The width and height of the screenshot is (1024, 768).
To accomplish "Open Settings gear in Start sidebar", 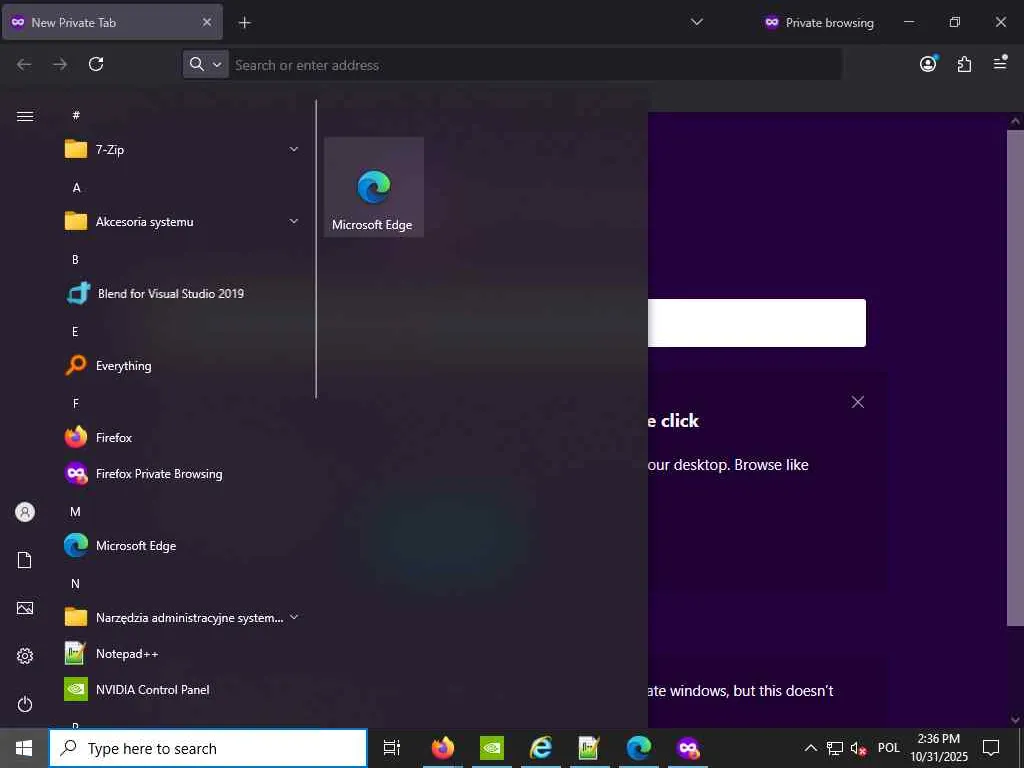I will (x=25, y=656).
